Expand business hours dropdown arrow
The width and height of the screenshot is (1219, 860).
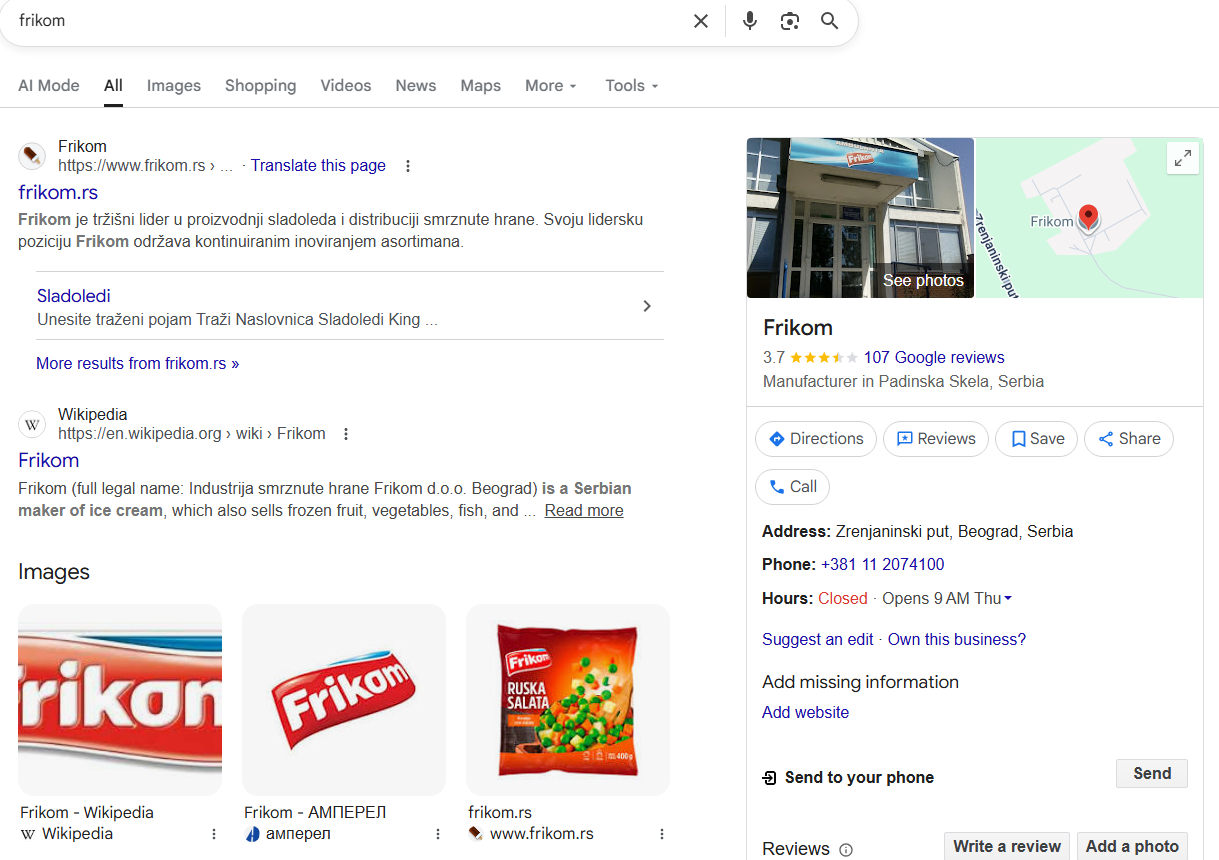pyautogui.click(x=1008, y=599)
